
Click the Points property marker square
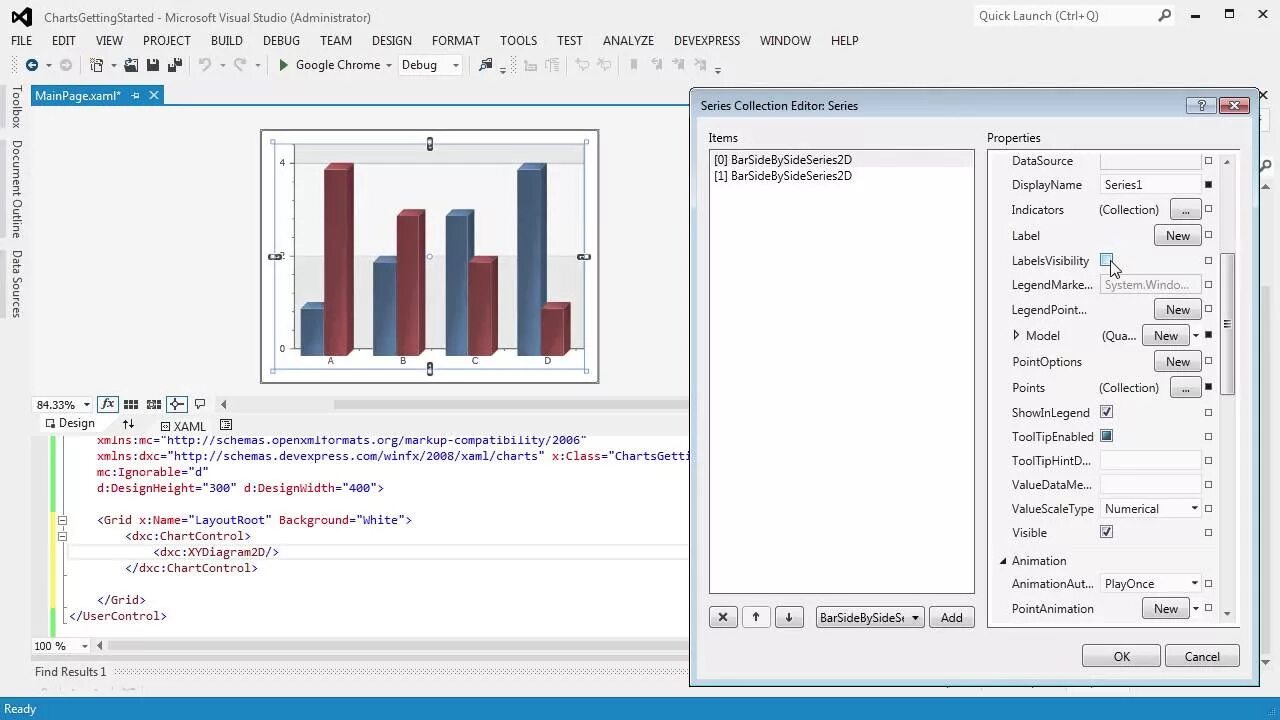coord(1208,387)
